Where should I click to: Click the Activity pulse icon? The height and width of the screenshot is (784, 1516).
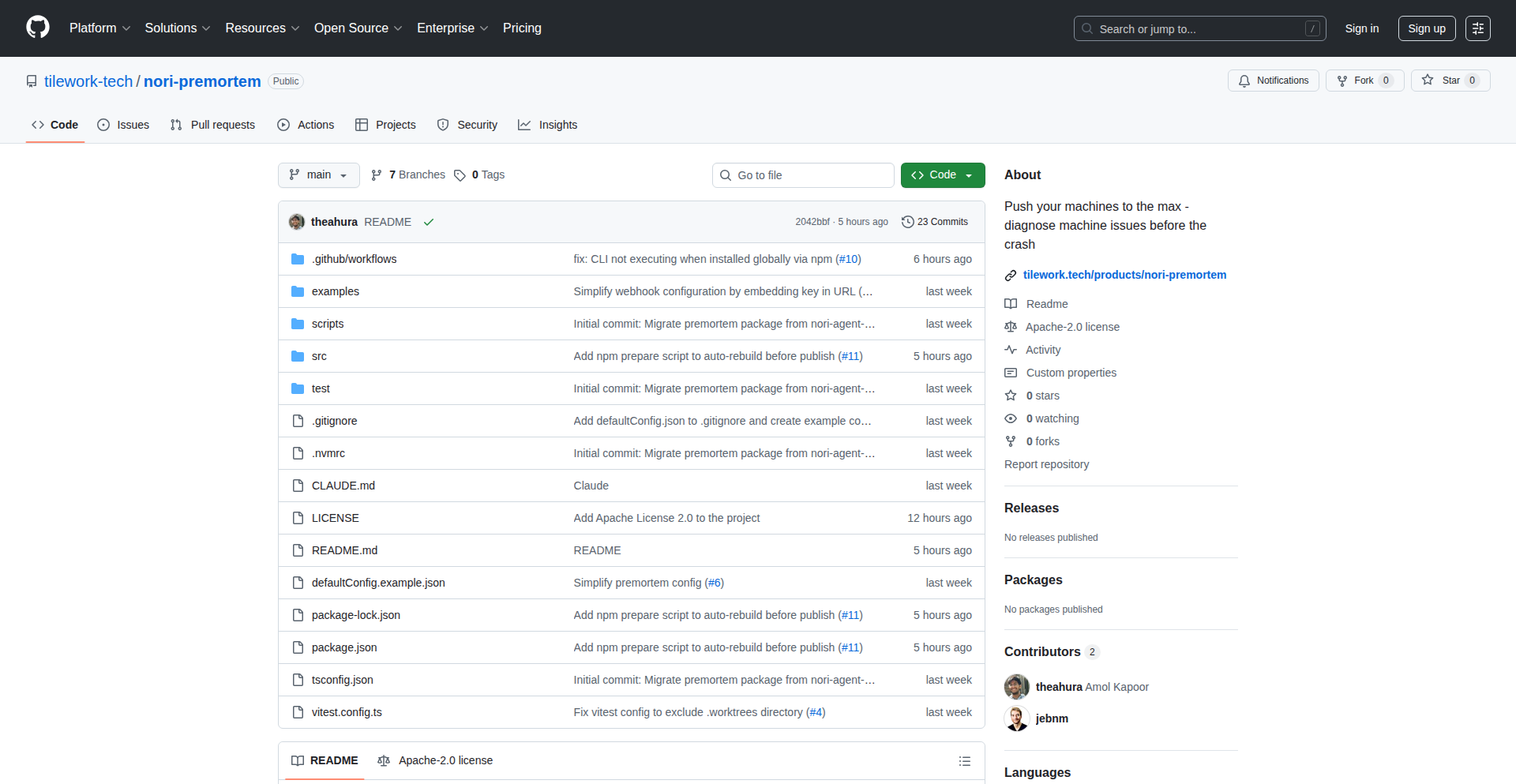click(1011, 350)
